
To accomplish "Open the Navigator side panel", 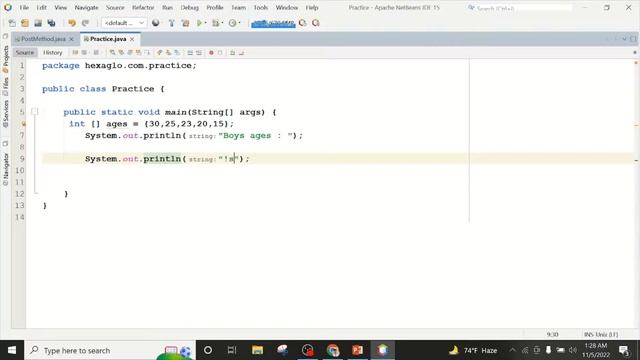I will 5,169.
